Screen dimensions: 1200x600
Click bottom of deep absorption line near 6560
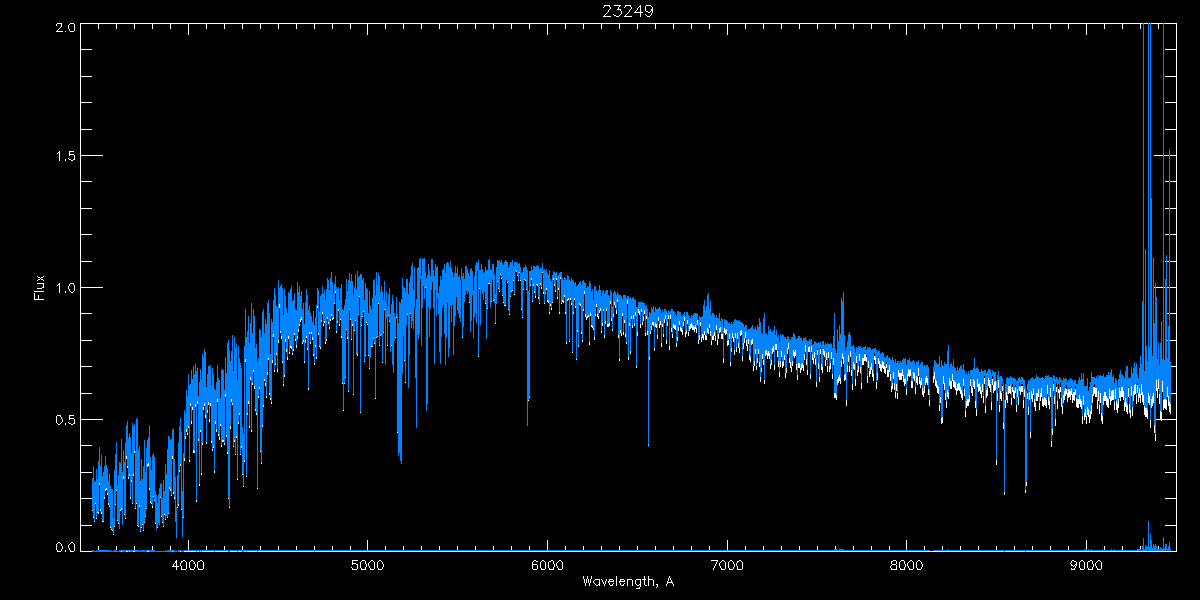tap(648, 444)
